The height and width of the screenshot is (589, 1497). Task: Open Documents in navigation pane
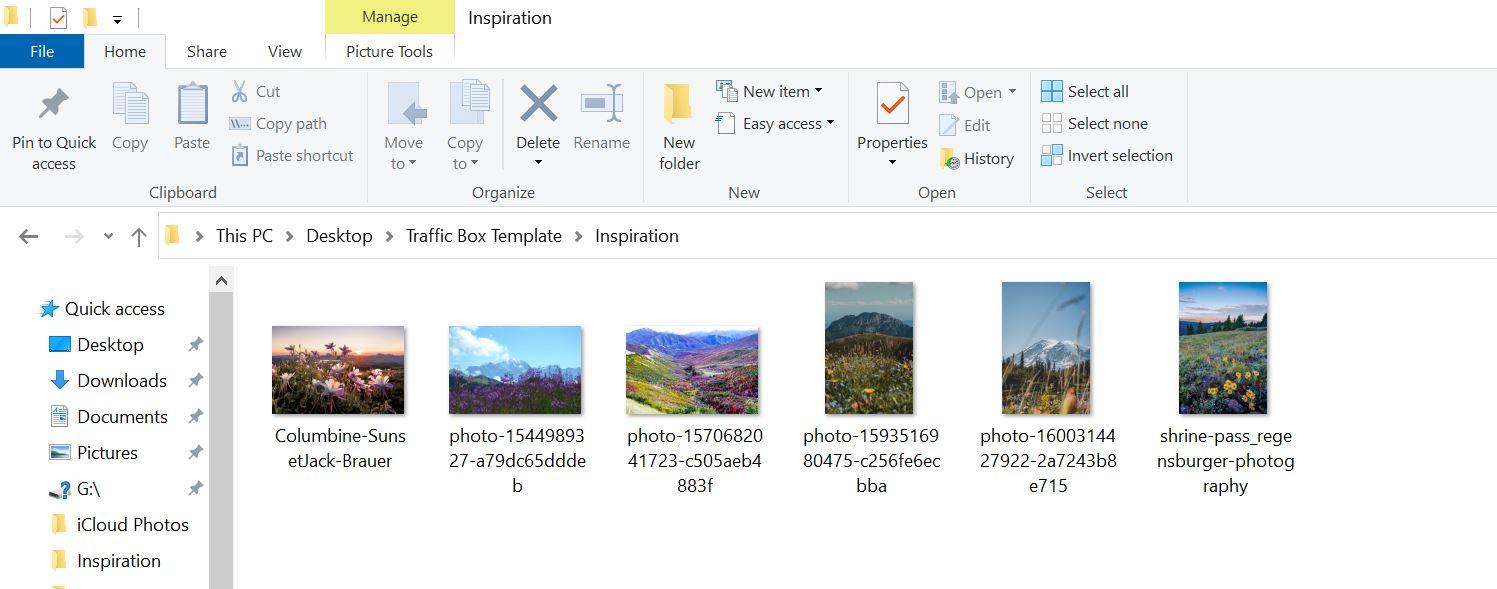tap(108, 417)
